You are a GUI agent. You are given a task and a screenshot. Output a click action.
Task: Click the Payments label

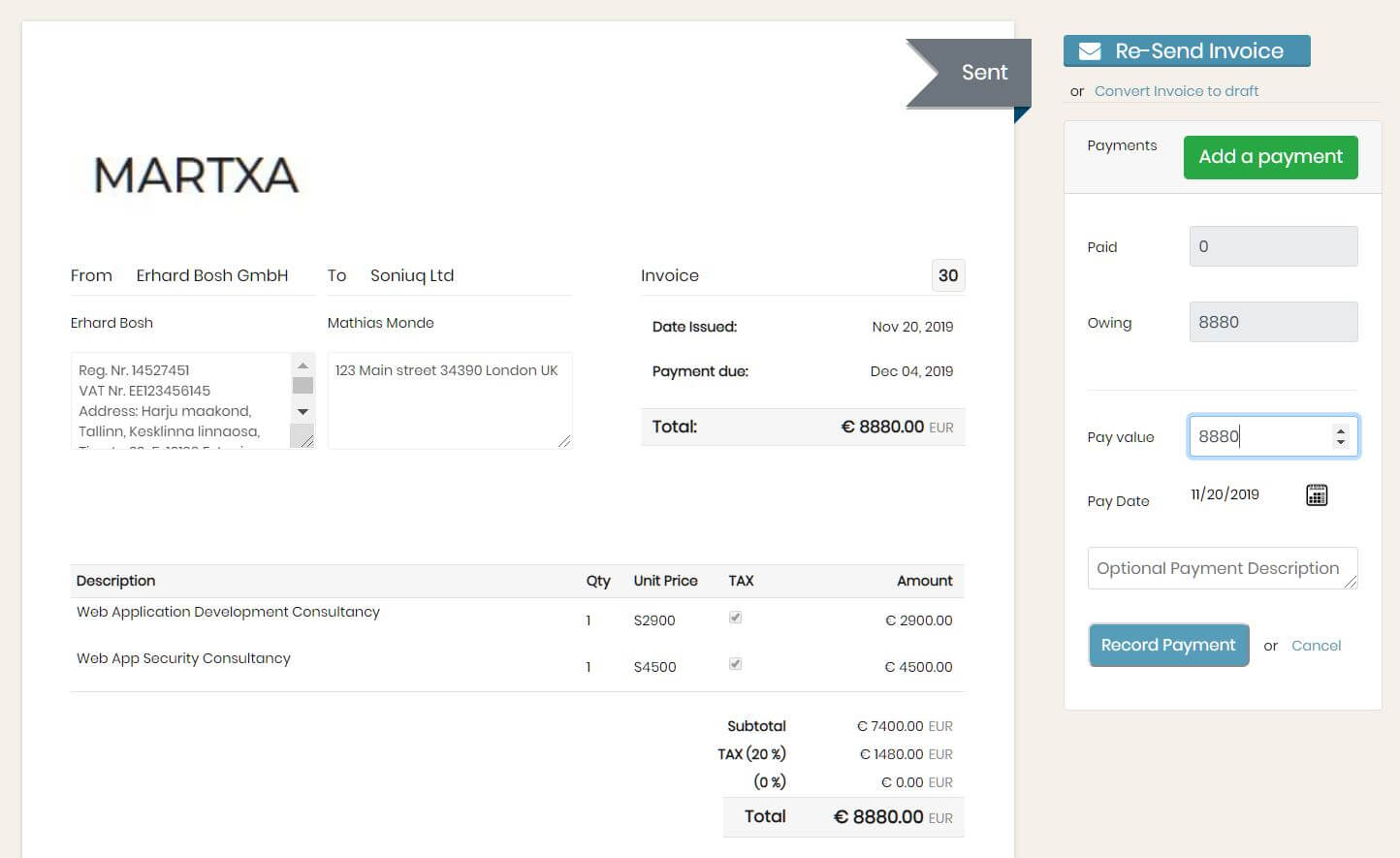(x=1122, y=145)
